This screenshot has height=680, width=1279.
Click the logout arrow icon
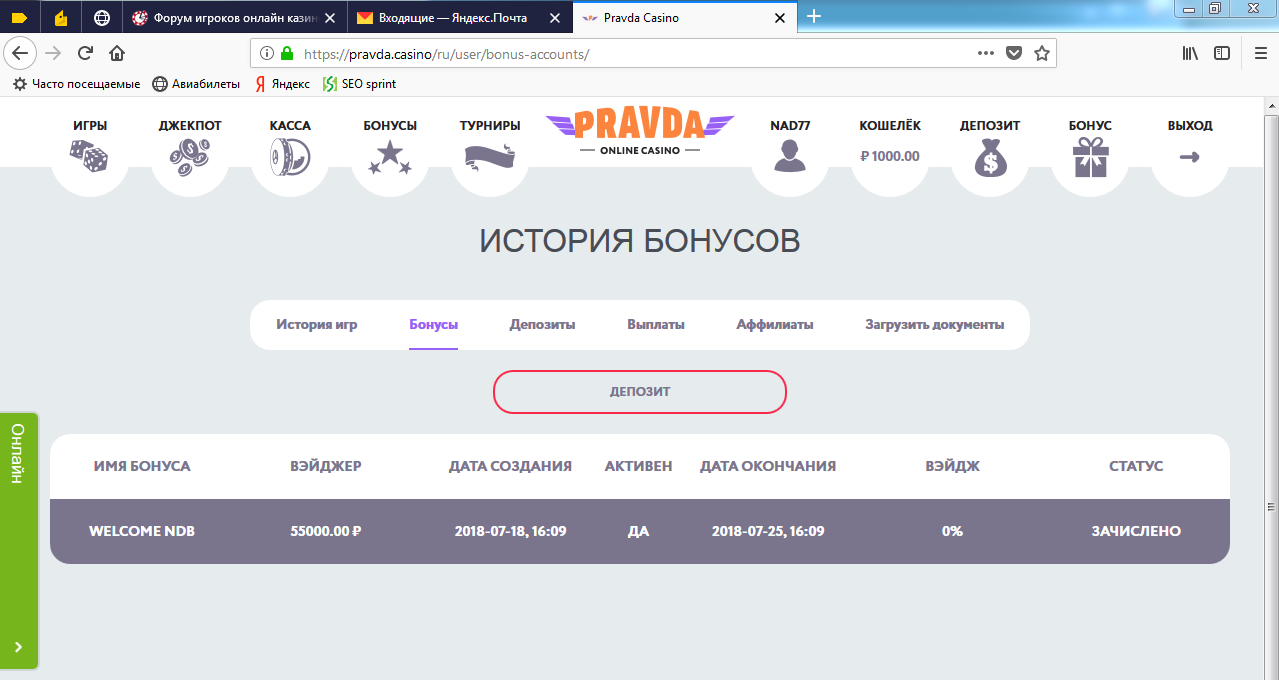tap(1190, 157)
